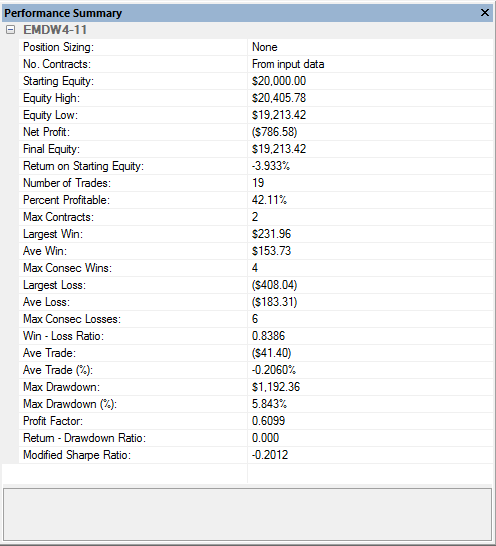Click the Starting Equity value $20,000.00
The width and height of the screenshot is (496, 546).
[x=279, y=81]
